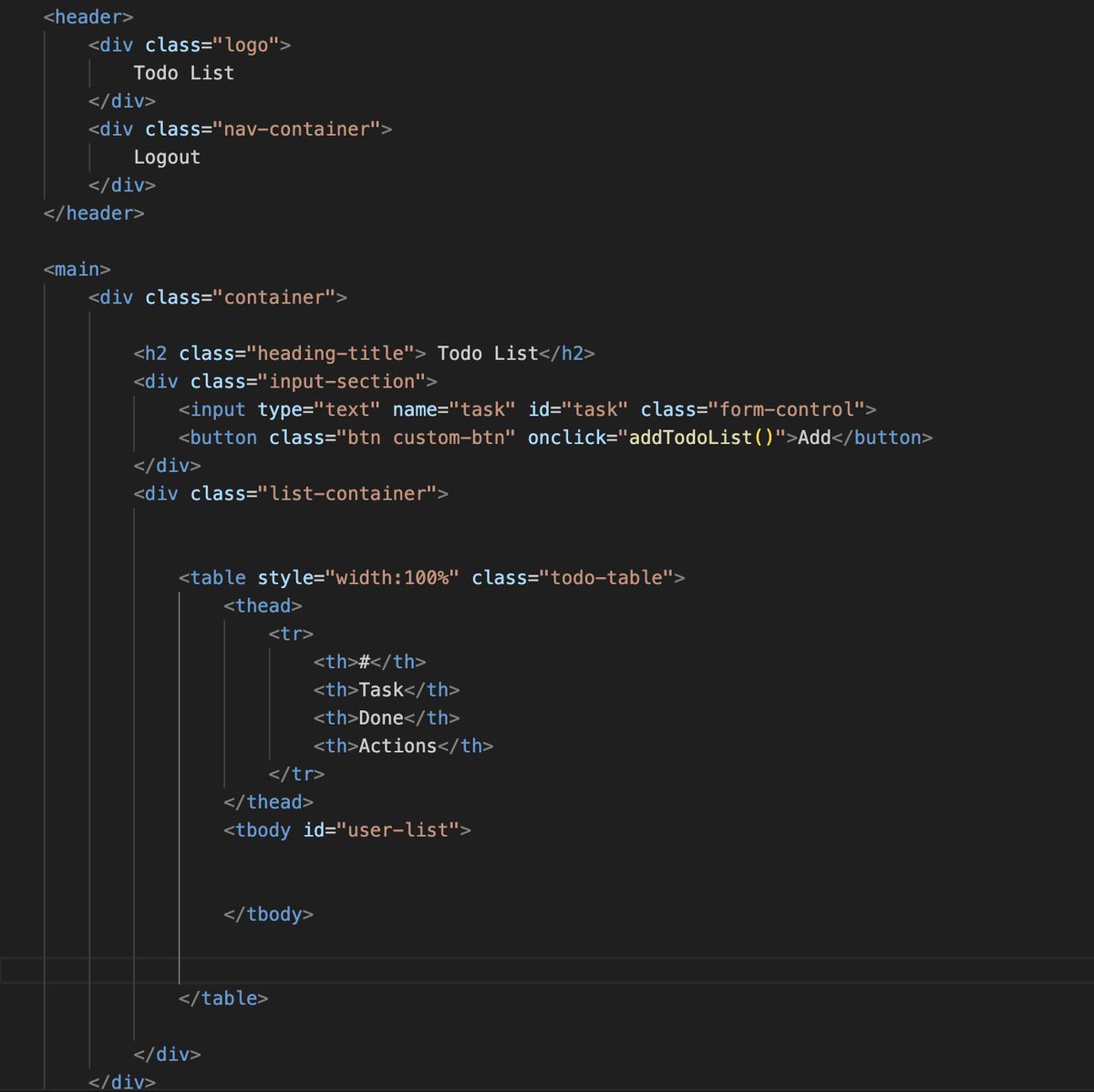Click the Actions table header text
Viewport: 1094px width, 1092px height.
pyautogui.click(x=397, y=746)
